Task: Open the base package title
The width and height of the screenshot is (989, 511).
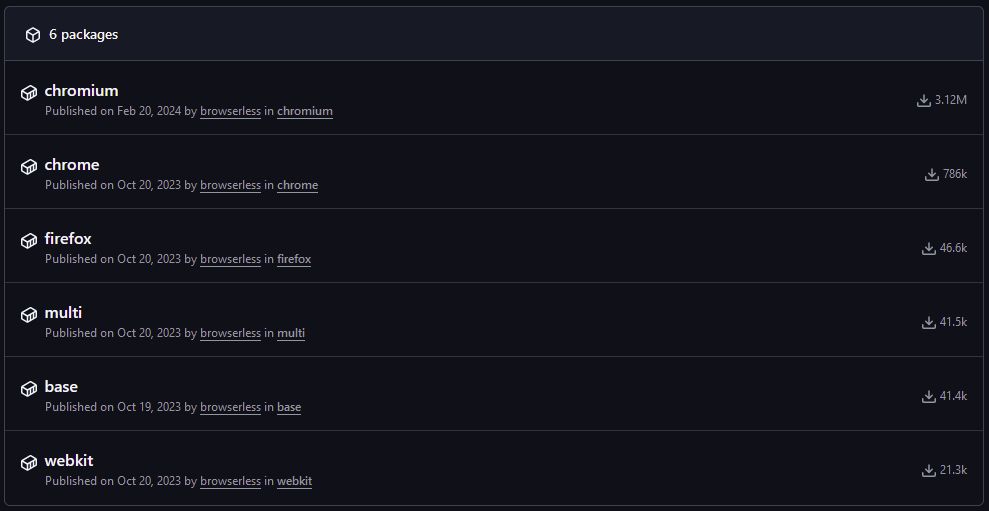Action: coord(61,387)
